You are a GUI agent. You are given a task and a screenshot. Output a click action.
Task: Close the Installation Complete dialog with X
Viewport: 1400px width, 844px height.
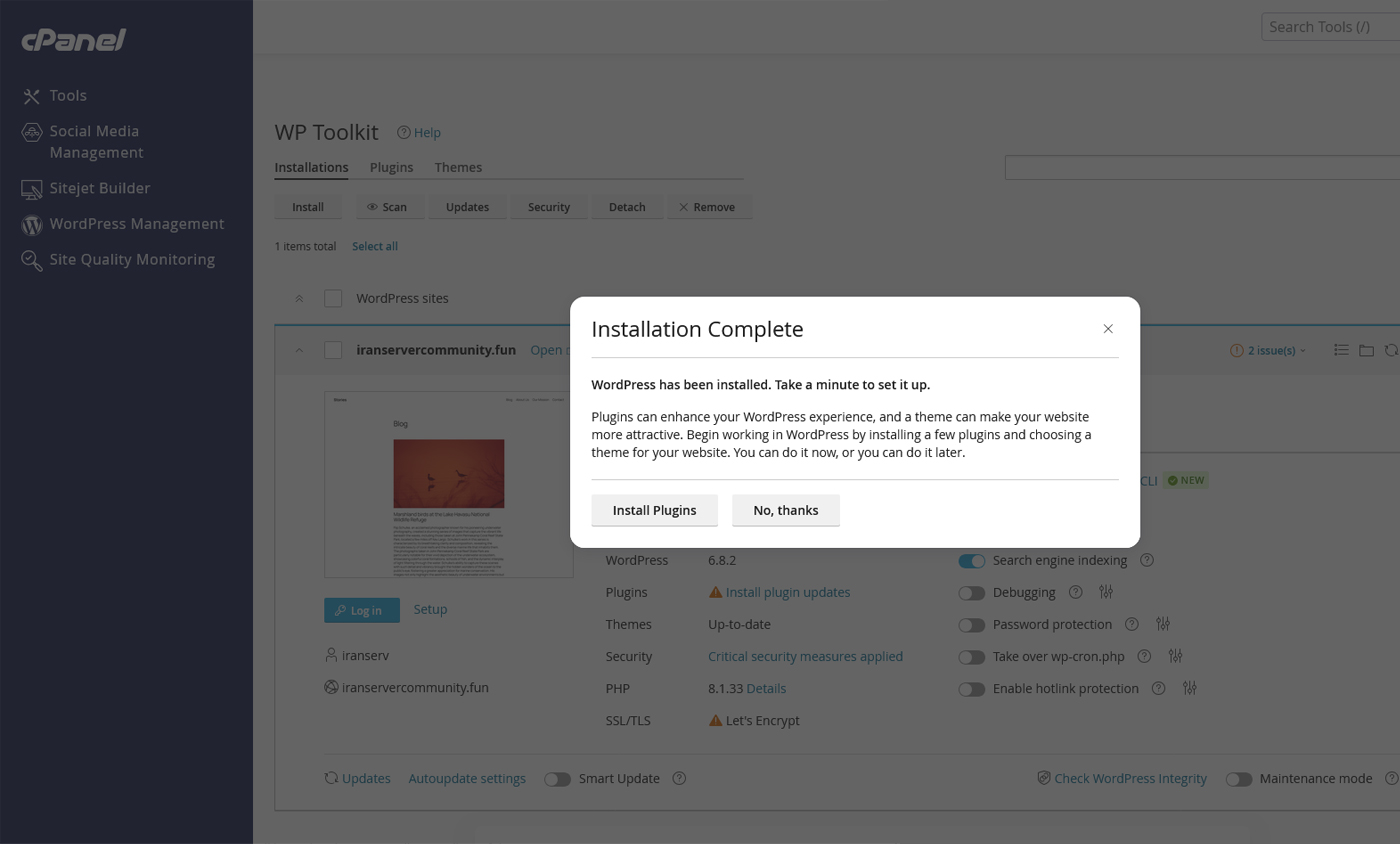[x=1108, y=329]
